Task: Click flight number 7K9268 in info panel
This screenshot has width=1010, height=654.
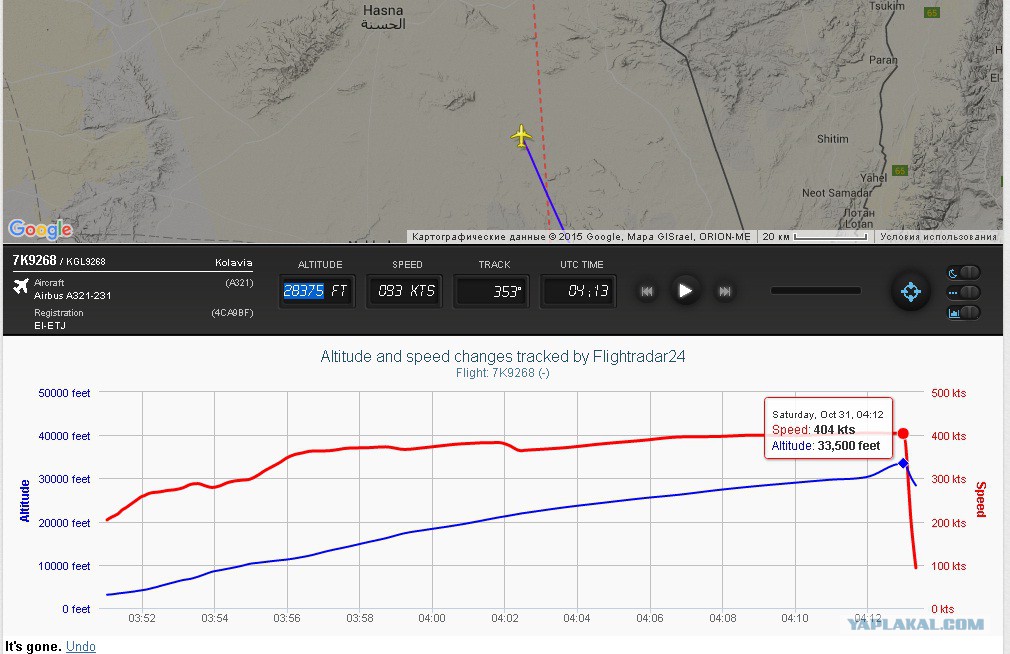Action: tap(34, 260)
